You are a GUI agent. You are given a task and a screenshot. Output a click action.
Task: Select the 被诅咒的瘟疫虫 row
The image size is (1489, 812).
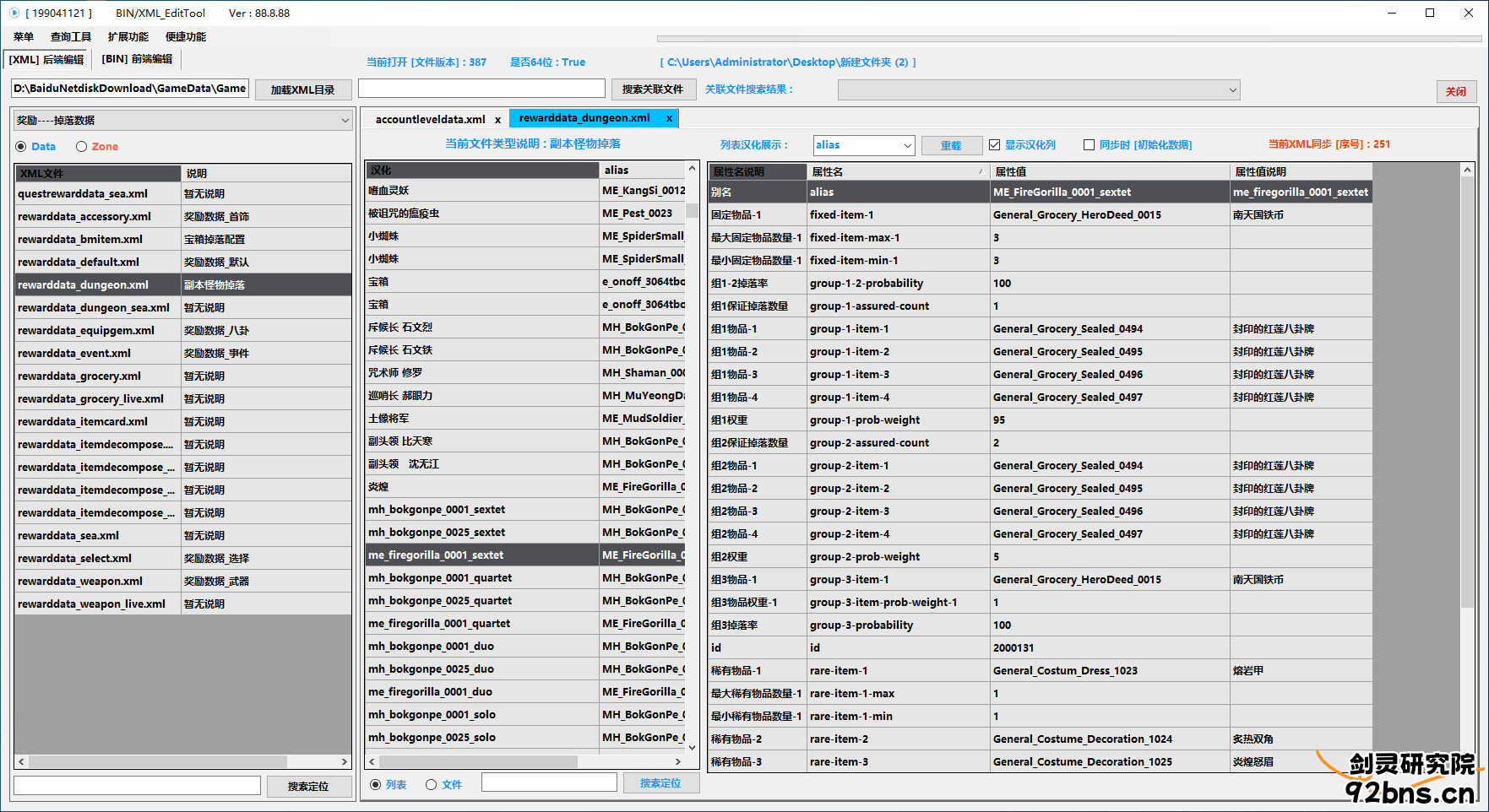point(525,213)
